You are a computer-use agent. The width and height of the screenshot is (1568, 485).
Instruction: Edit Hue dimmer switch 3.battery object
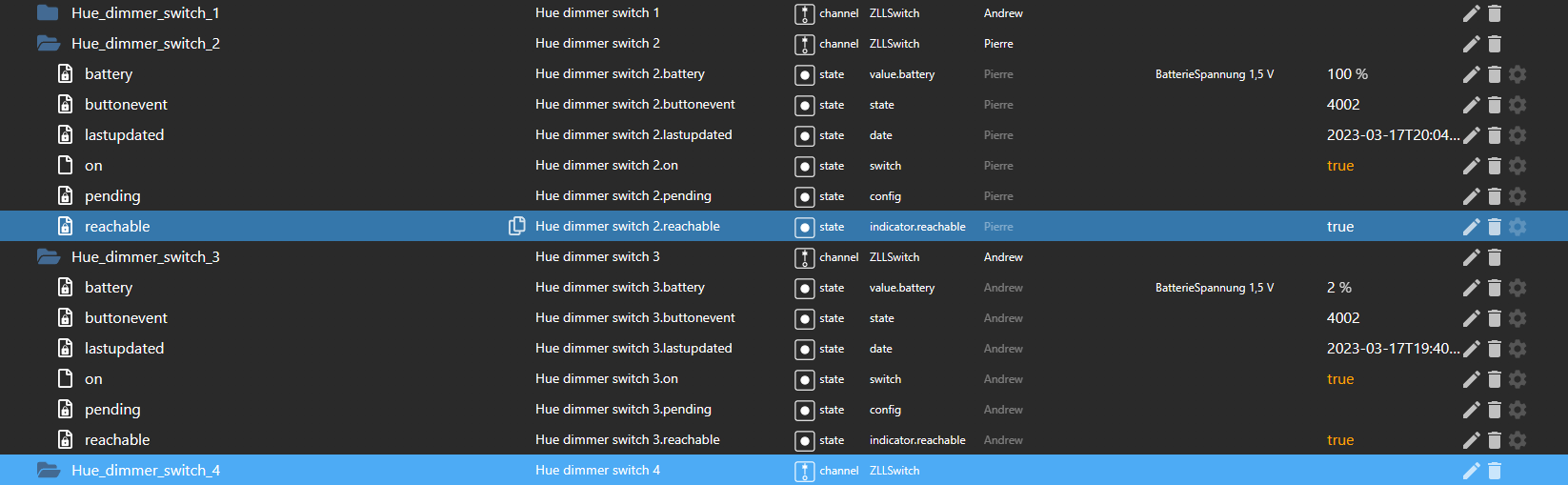coord(1472,288)
